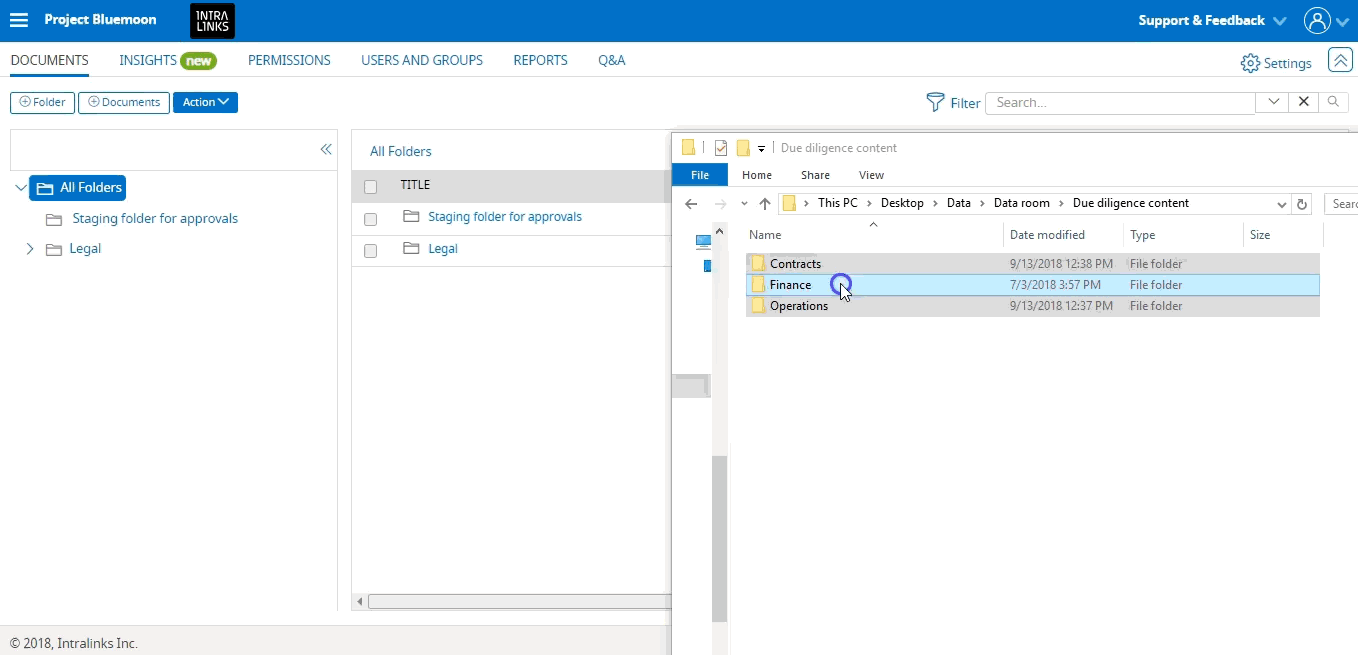This screenshot has width=1358, height=655.
Task: Collapse the folder tree panel double-chevron
Action: (x=325, y=149)
